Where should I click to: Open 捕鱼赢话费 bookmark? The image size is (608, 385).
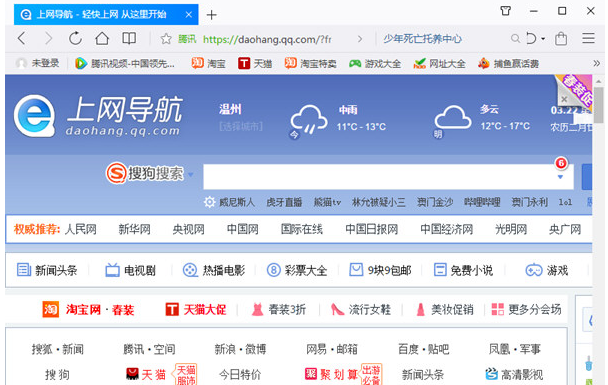[x=508, y=63]
